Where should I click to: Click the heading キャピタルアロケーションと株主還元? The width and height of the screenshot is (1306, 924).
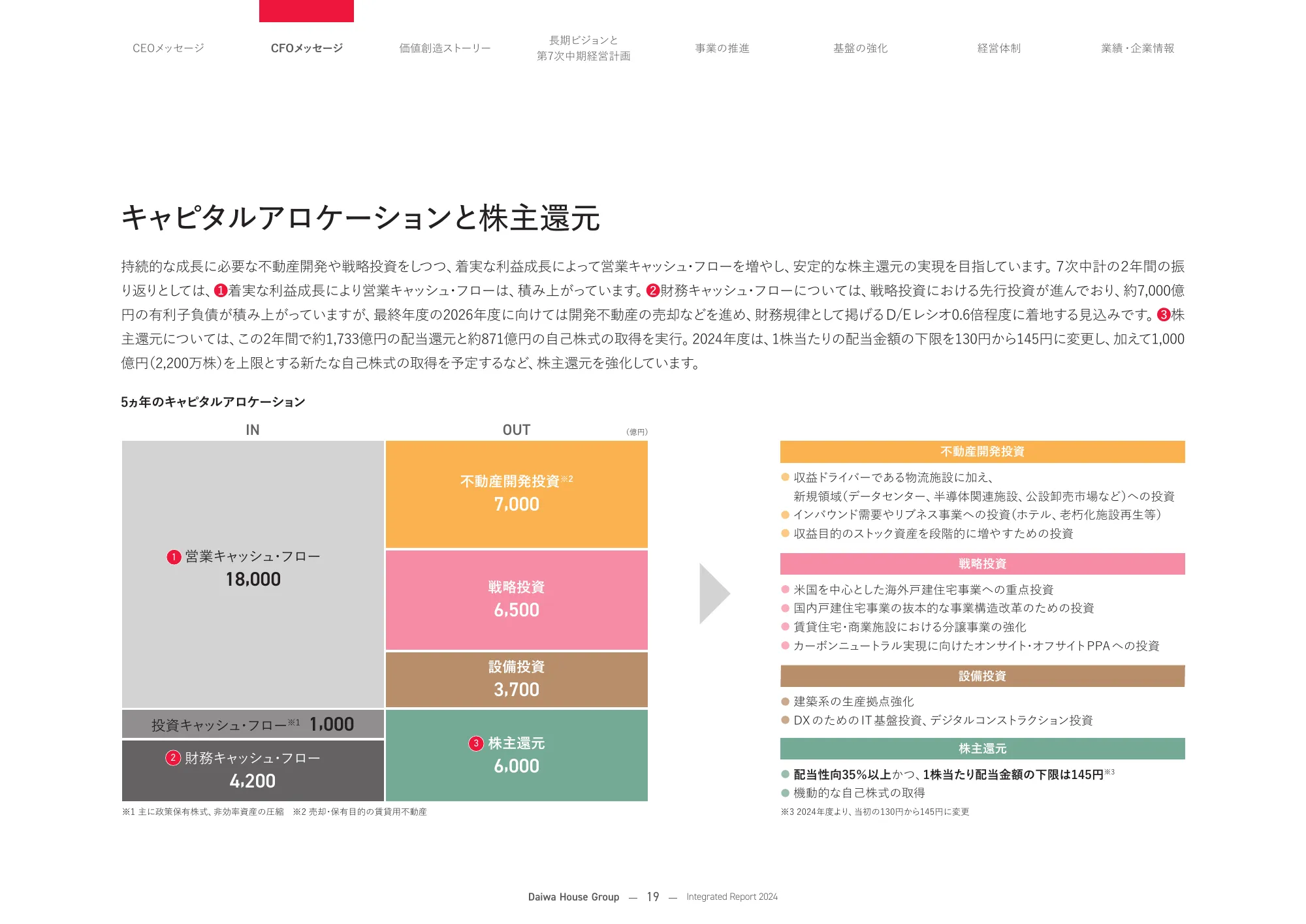click(x=360, y=218)
